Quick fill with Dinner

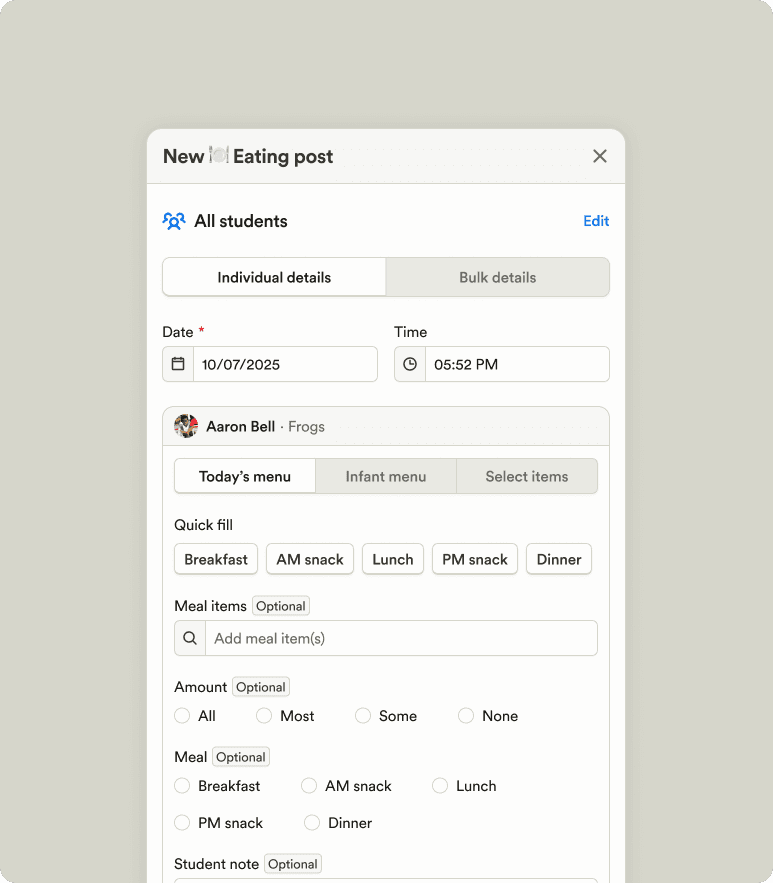559,559
